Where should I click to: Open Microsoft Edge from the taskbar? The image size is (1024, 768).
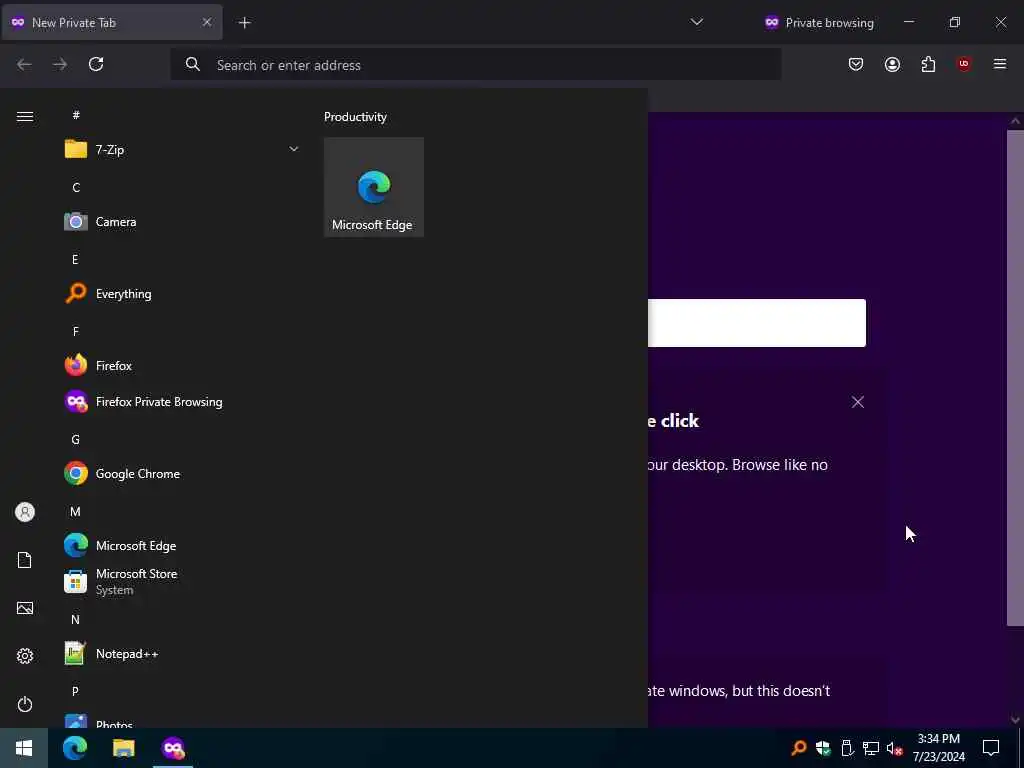click(x=75, y=748)
